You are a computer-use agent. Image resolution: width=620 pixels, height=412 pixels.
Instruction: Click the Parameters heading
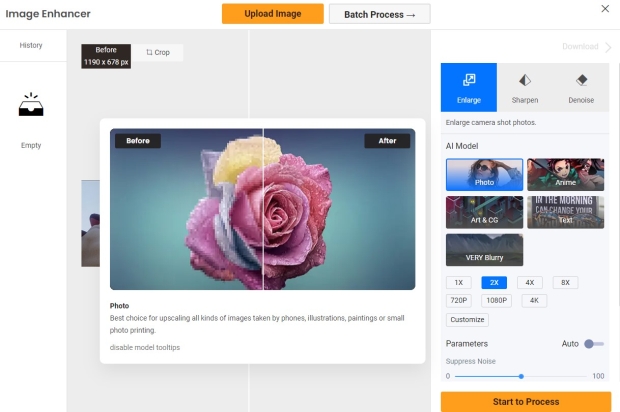(x=467, y=344)
